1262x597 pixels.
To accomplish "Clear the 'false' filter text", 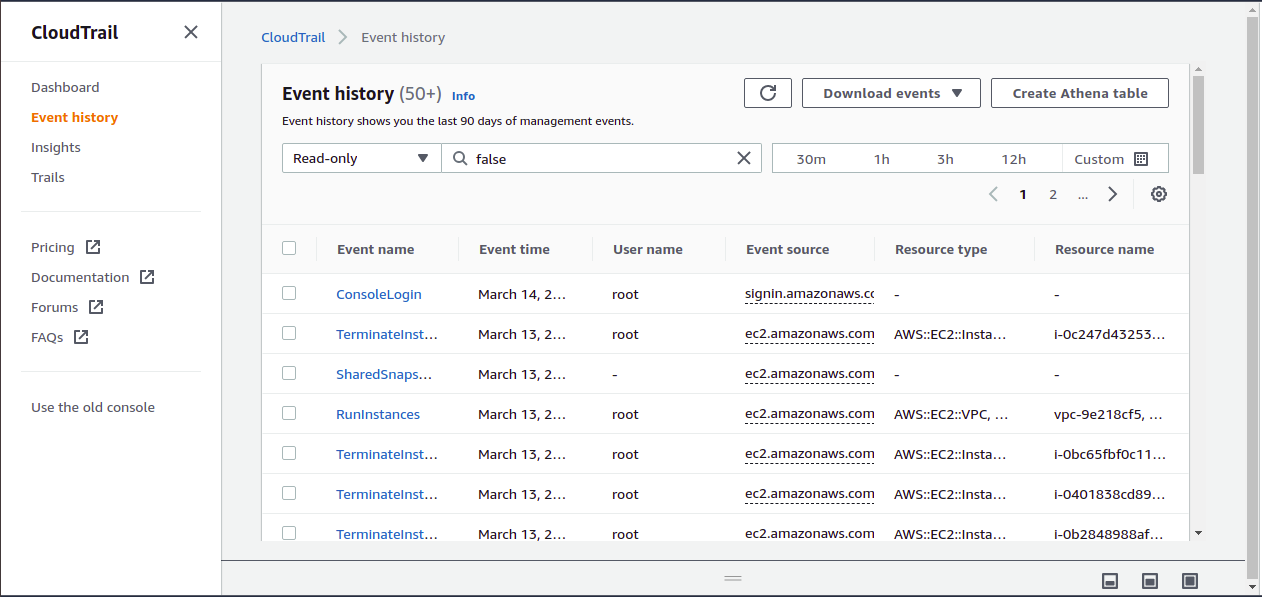I will tap(743, 158).
